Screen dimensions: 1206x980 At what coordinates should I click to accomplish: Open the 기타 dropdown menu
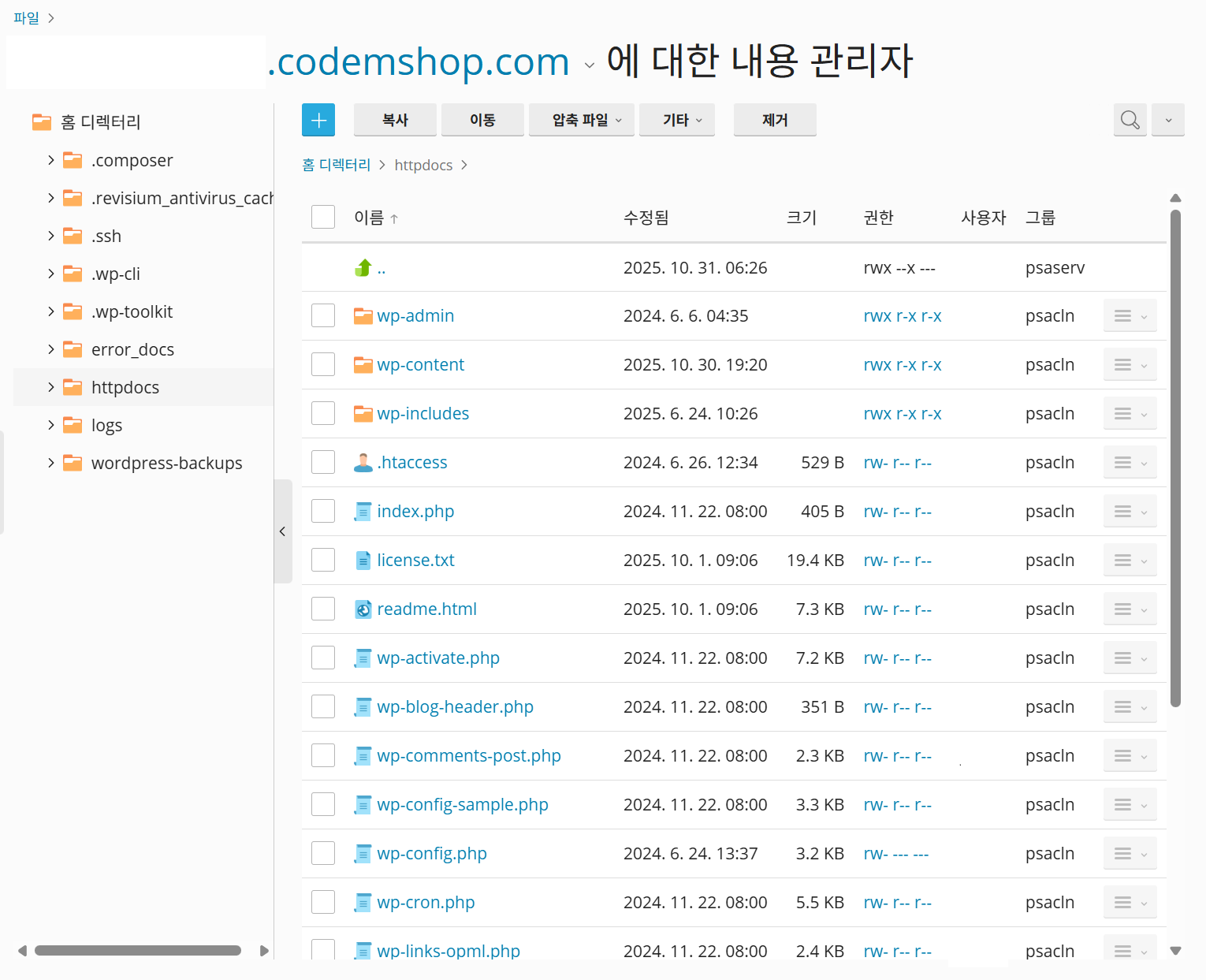(677, 120)
